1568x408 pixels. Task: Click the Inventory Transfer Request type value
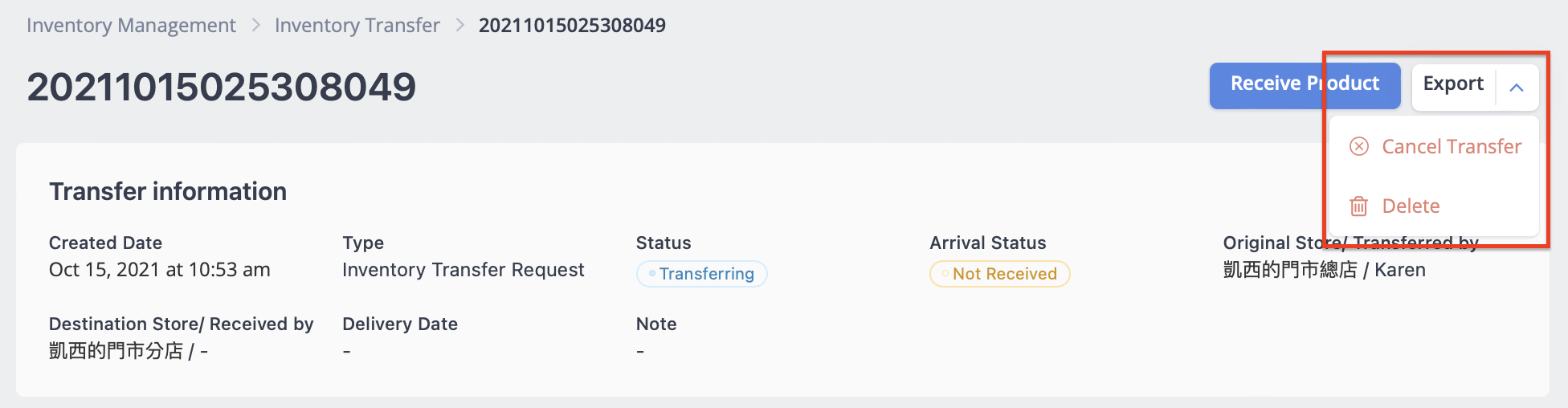[x=463, y=270]
